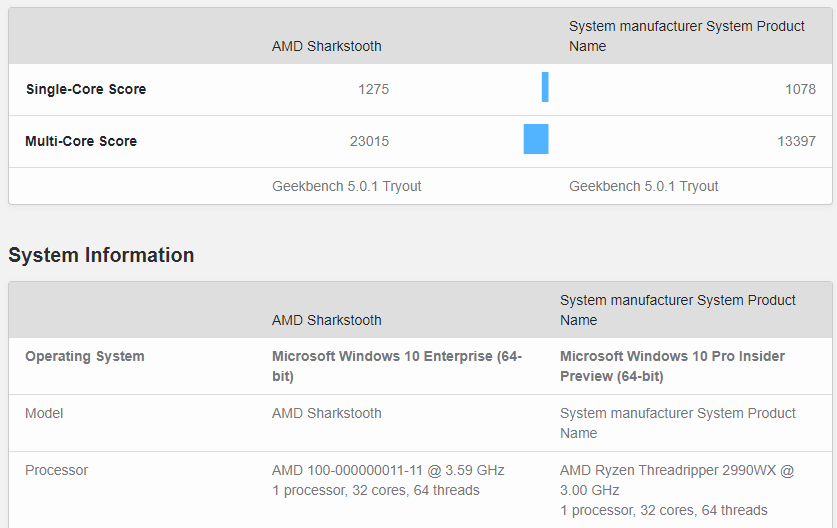Image resolution: width=837 pixels, height=528 pixels.
Task: Click the Multi-Core Score label
Action: click(81, 141)
